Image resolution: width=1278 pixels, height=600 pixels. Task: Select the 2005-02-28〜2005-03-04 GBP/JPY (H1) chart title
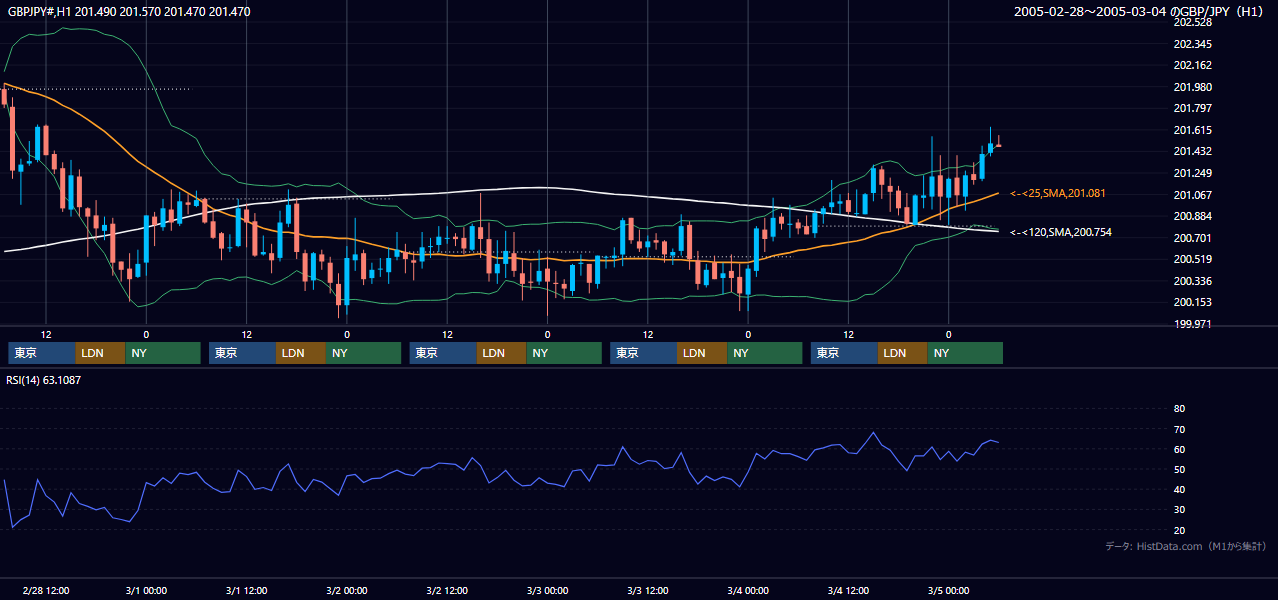(1140, 12)
